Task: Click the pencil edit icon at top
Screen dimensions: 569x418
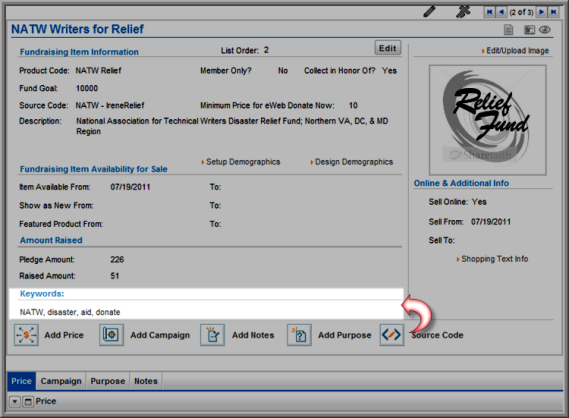Action: [429, 12]
